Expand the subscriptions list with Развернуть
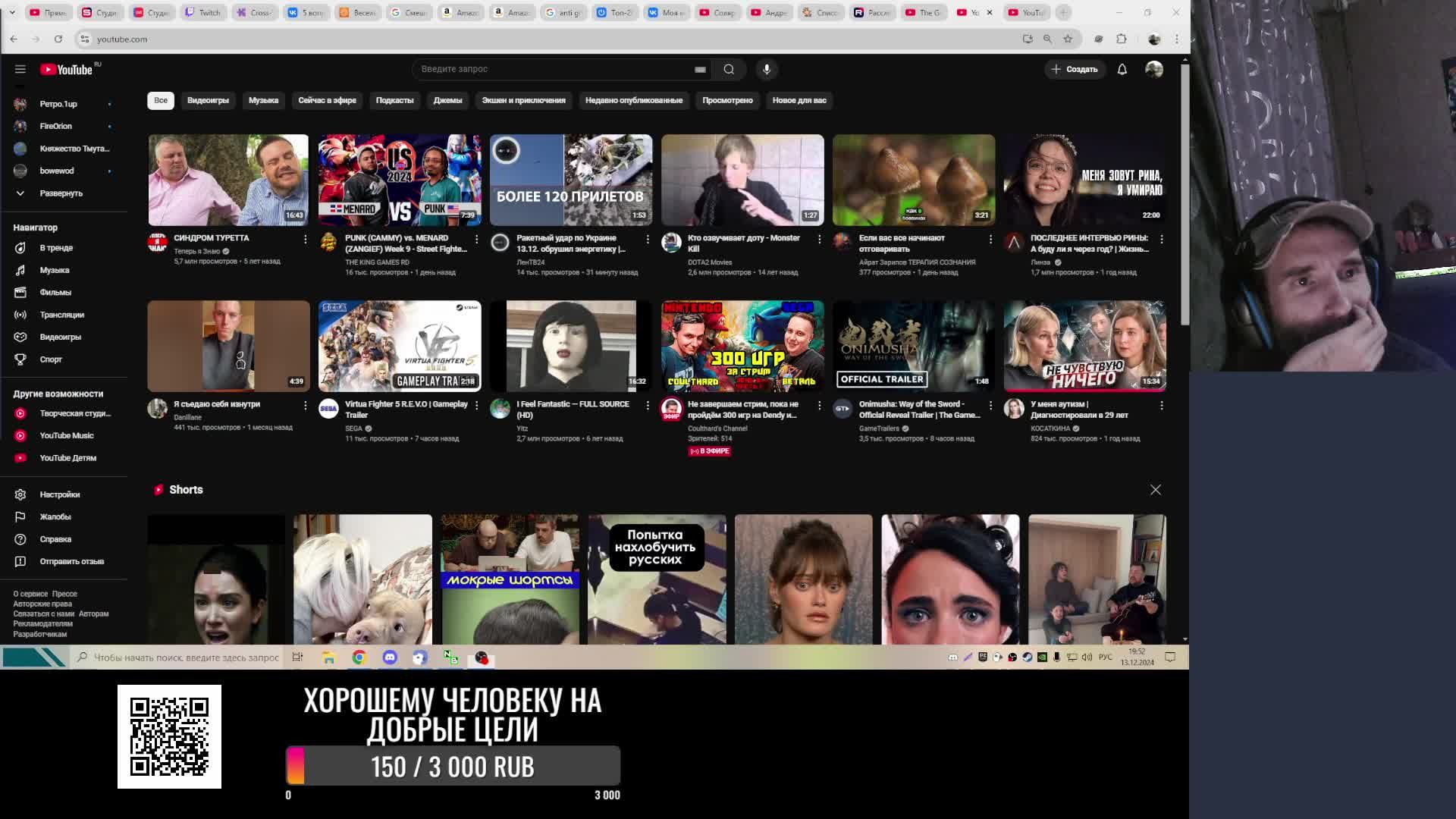Screen dimensions: 1456x819 pos(60,193)
